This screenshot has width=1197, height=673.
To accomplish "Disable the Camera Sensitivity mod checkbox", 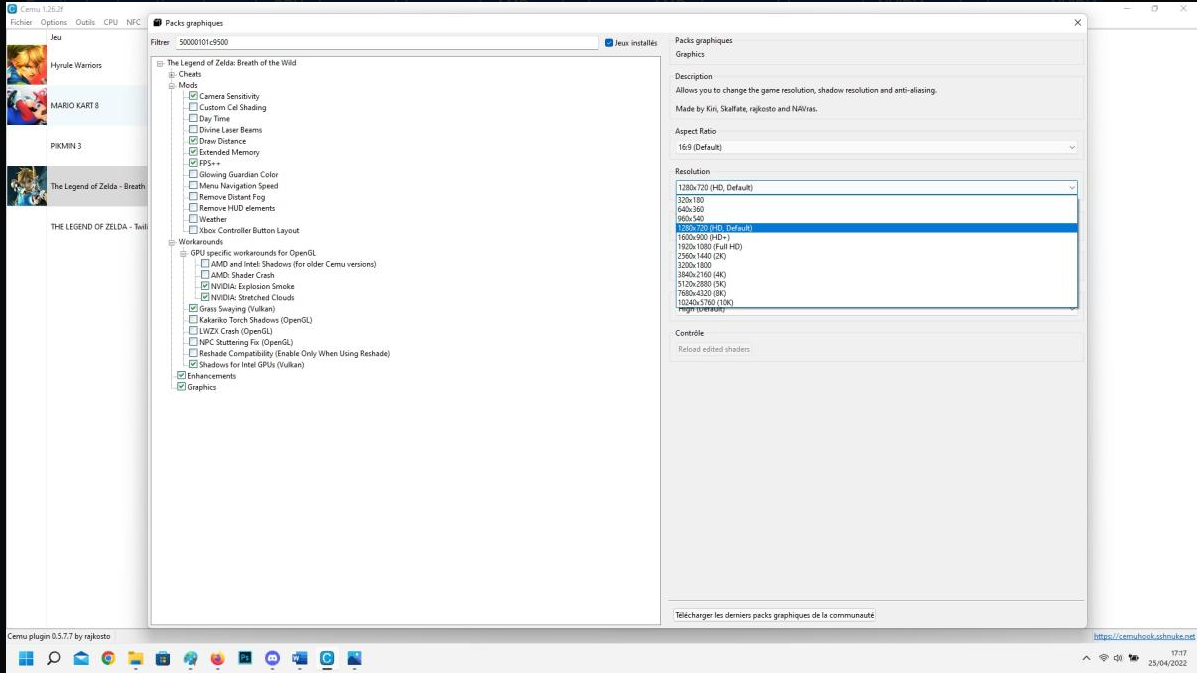I will click(x=193, y=96).
